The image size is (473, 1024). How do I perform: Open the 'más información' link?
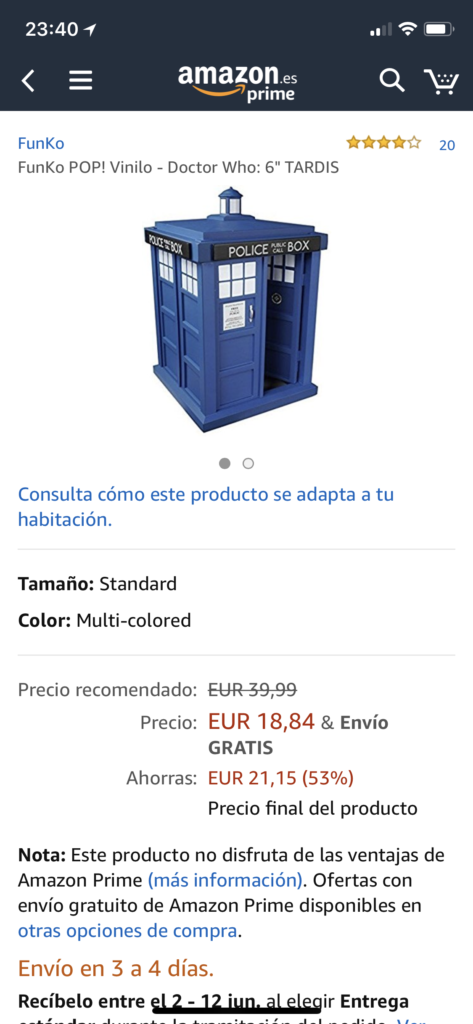pyautogui.click(x=225, y=880)
